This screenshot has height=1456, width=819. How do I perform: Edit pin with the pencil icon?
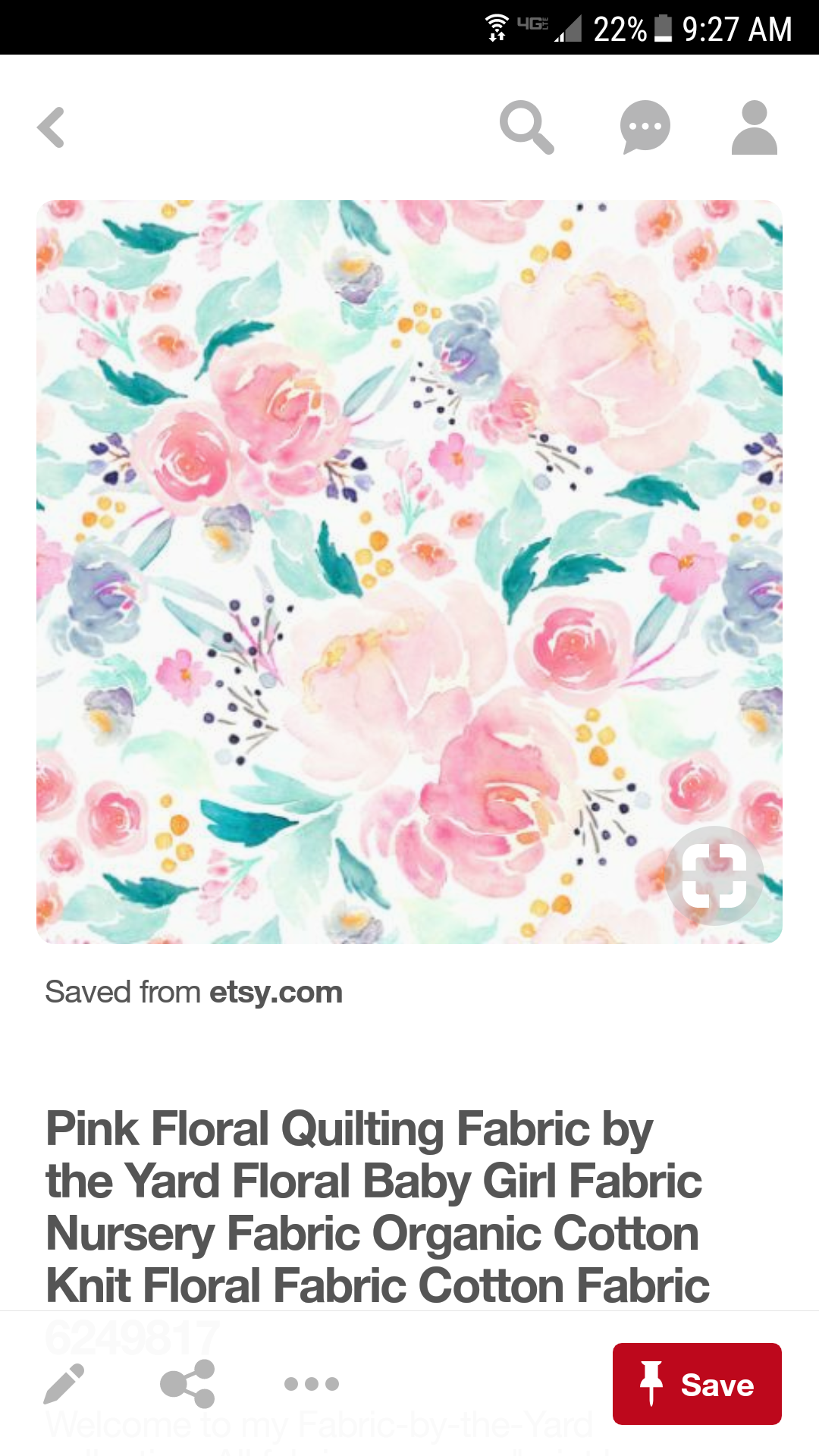pos(64,1384)
